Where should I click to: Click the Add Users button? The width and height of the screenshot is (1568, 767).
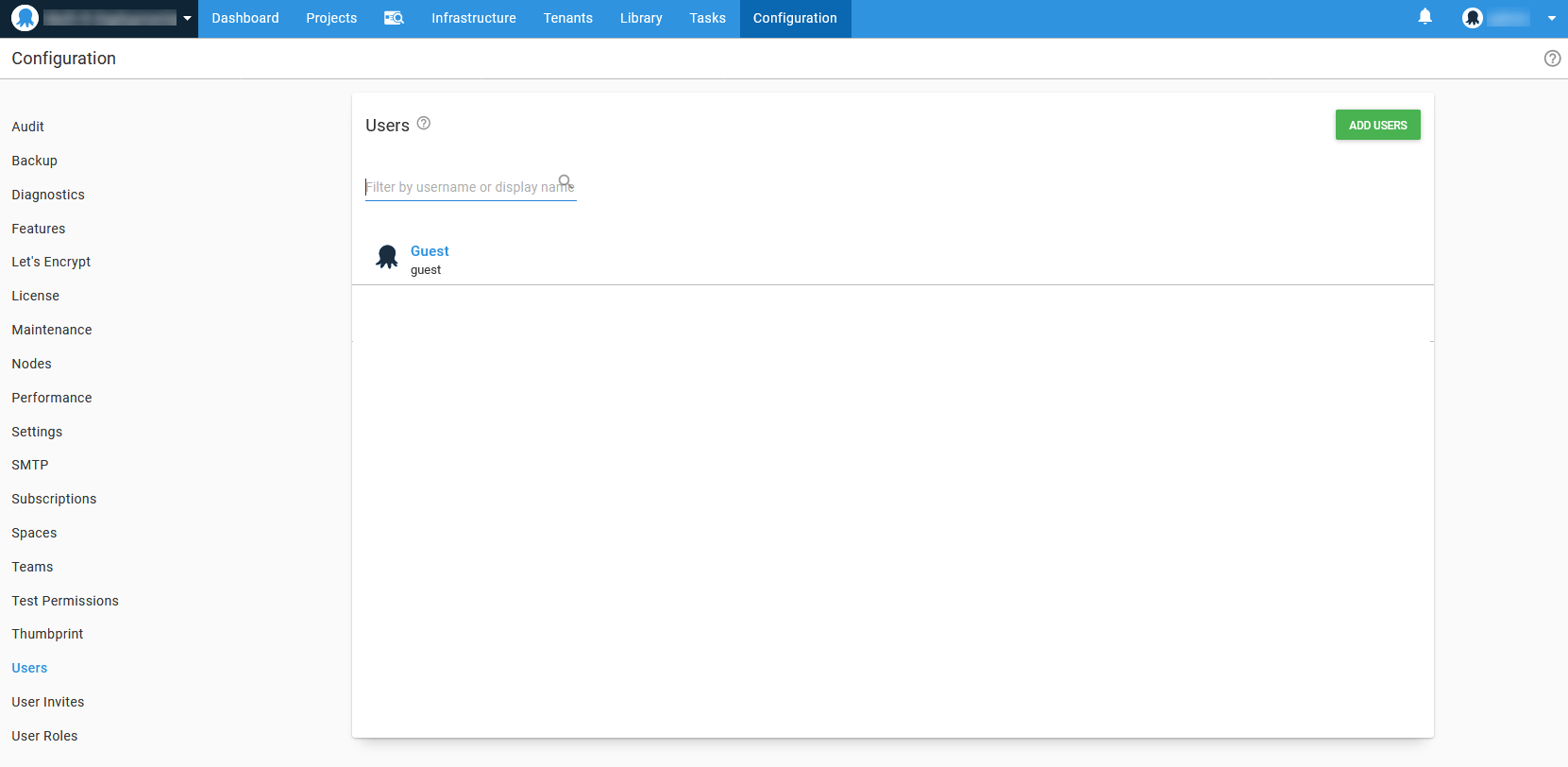(x=1377, y=125)
